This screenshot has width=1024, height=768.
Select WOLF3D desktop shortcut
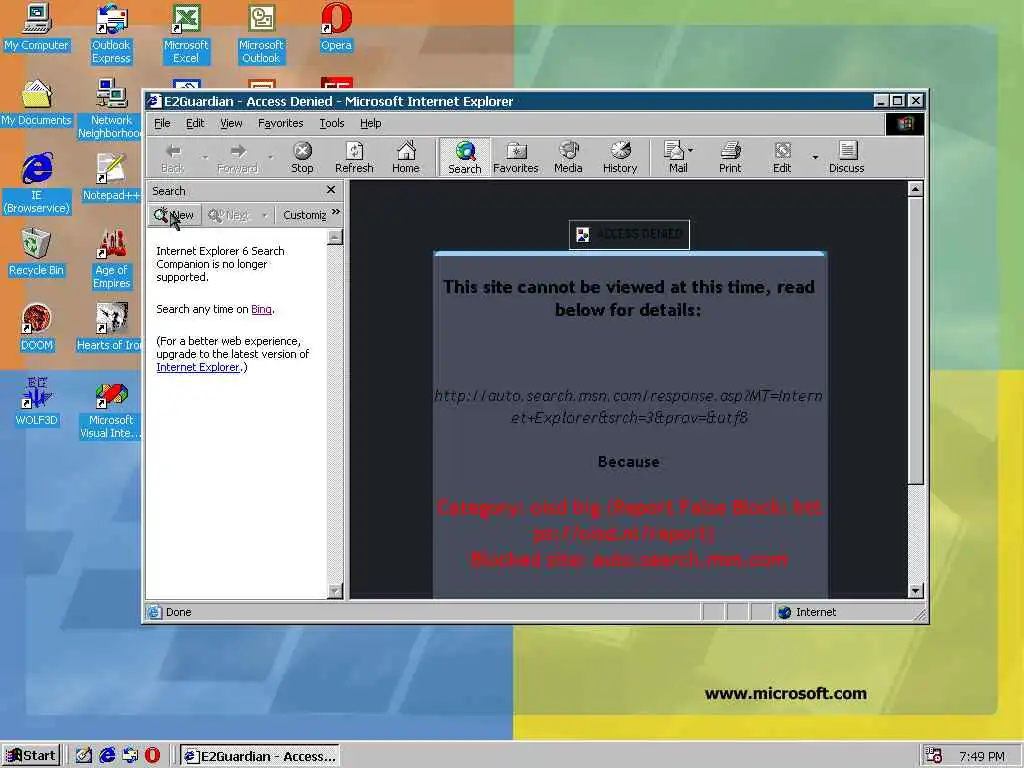(x=37, y=403)
